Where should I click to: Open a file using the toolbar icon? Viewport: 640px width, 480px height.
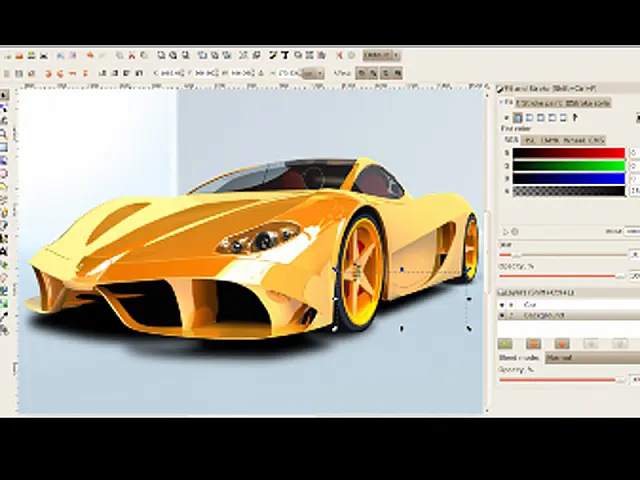20,56
